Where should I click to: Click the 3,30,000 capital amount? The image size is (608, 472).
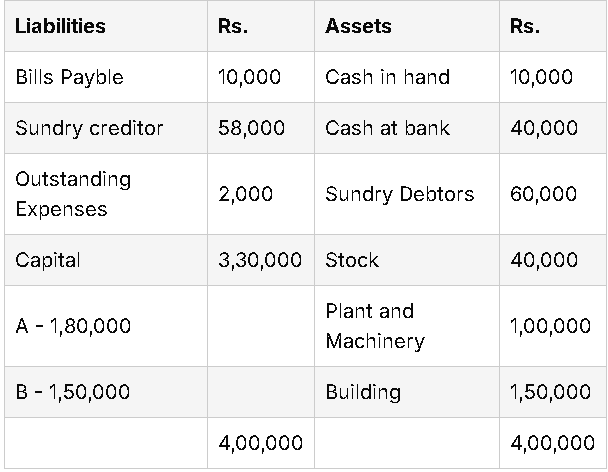(260, 260)
